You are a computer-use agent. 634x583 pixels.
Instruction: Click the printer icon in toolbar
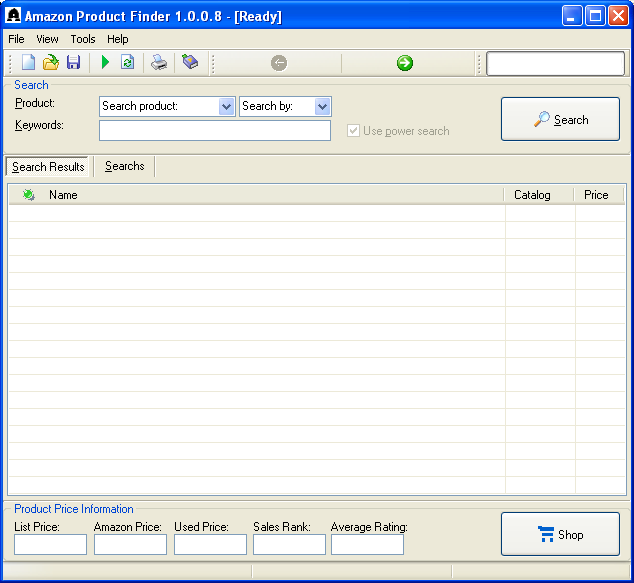coord(159,63)
